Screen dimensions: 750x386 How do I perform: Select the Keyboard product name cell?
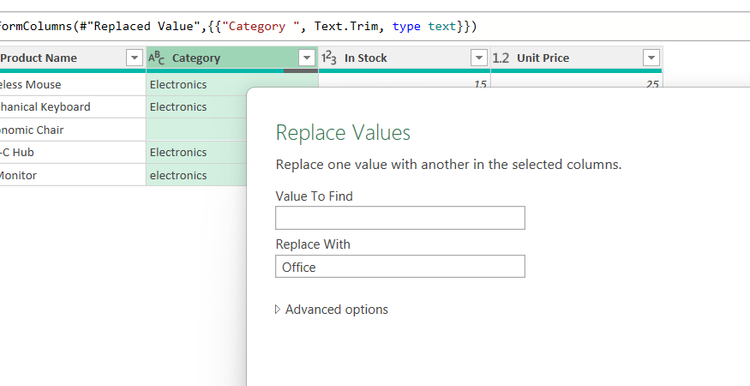click(x=73, y=107)
